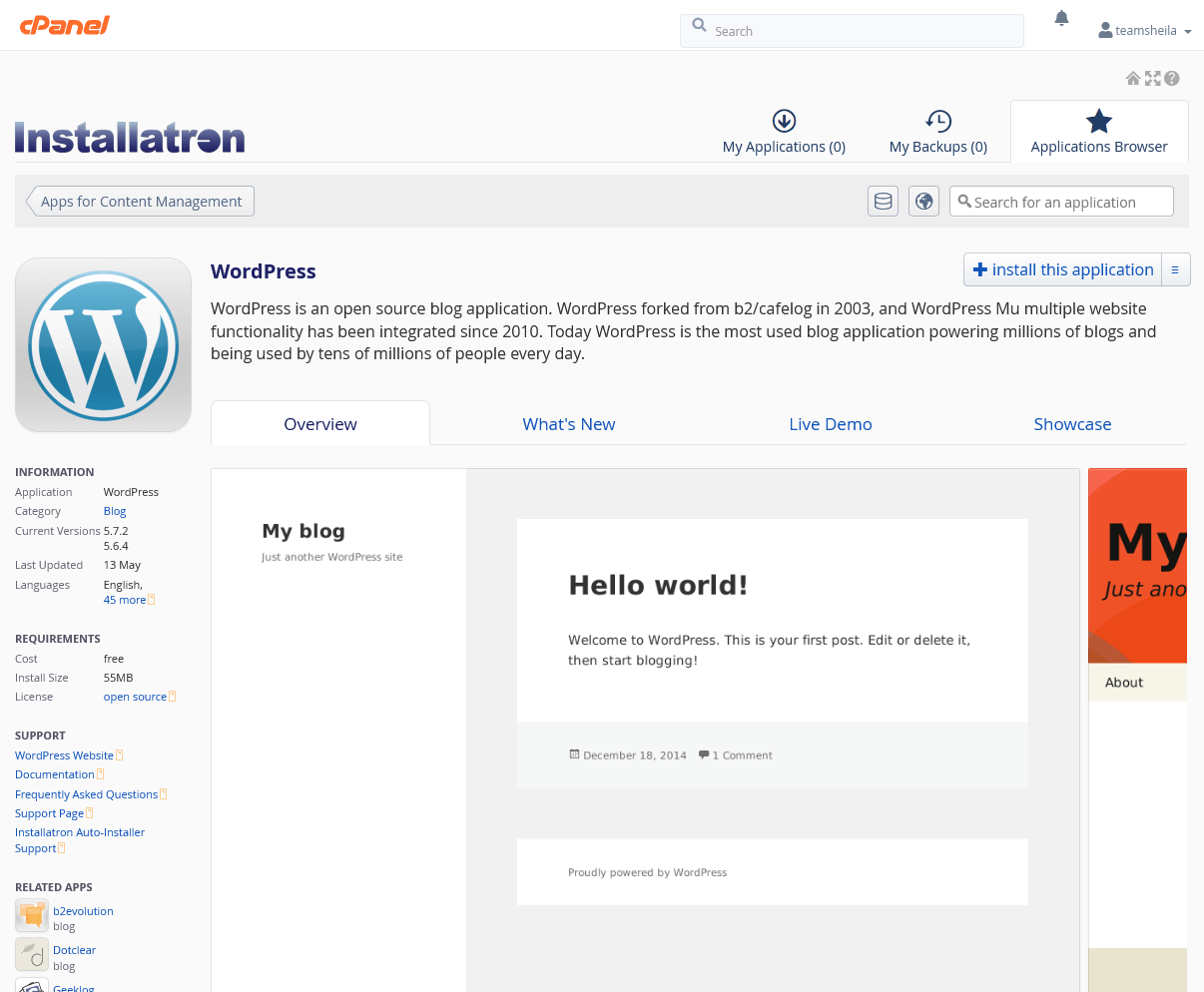Viewport: 1204px width, 992px height.
Task: Toggle fullscreen with the expand arrows icon
Action: (x=1152, y=78)
